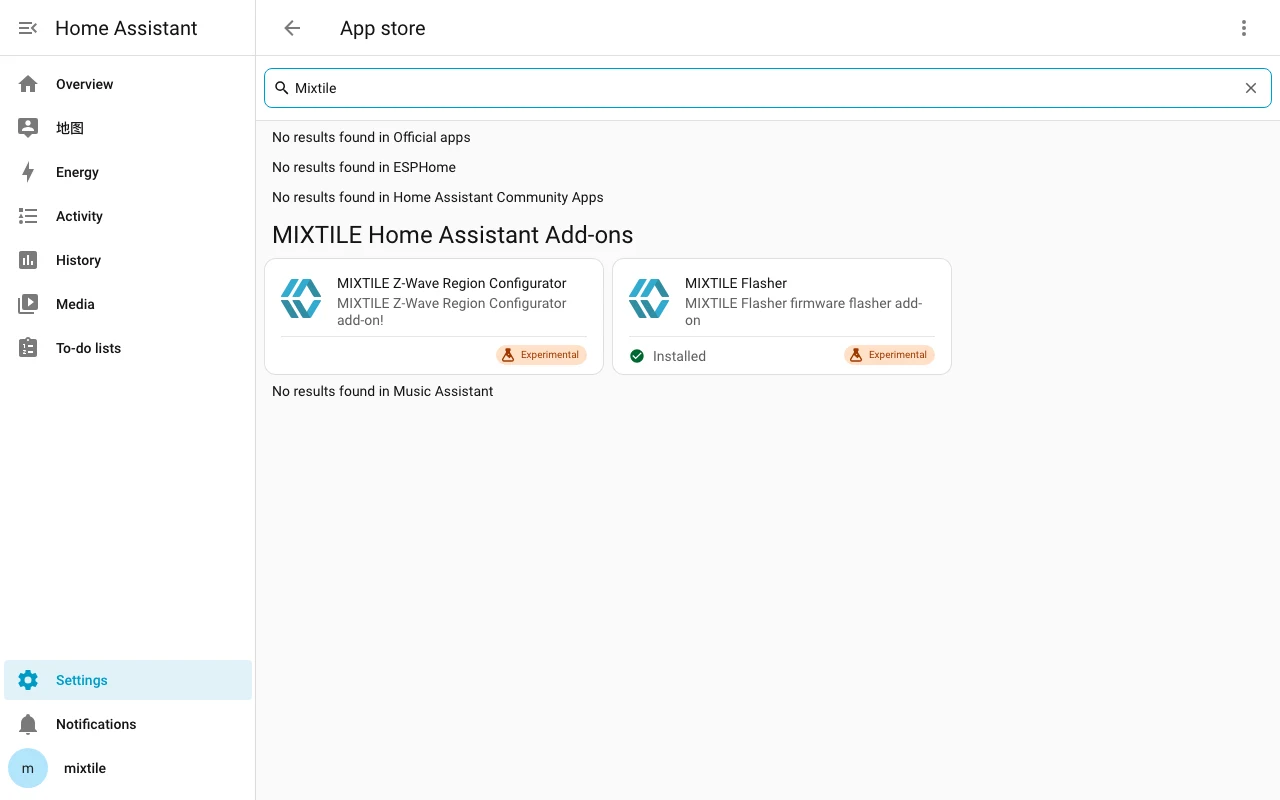Select the Notifications menu label
1280x800 pixels.
[96, 724]
